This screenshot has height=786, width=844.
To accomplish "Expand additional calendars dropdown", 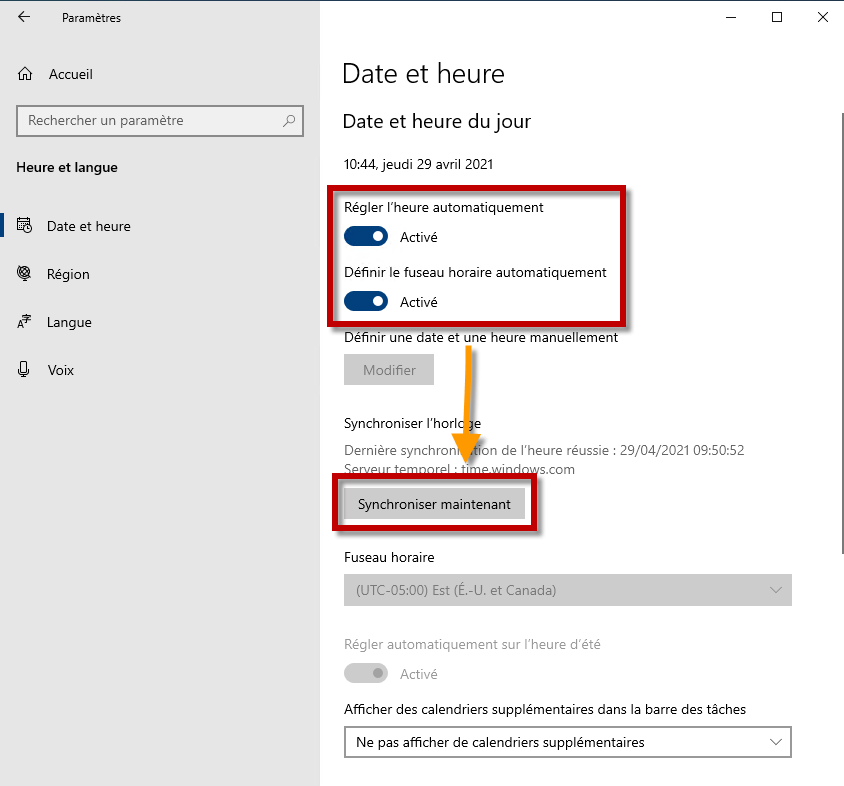I will coord(568,742).
